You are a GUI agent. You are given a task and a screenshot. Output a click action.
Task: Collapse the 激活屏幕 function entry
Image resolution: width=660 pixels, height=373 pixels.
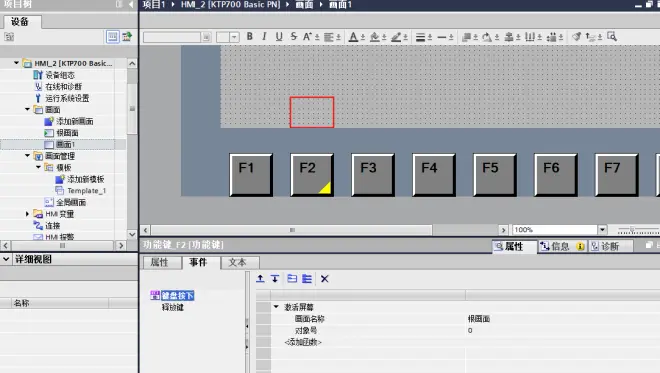pos(276,307)
